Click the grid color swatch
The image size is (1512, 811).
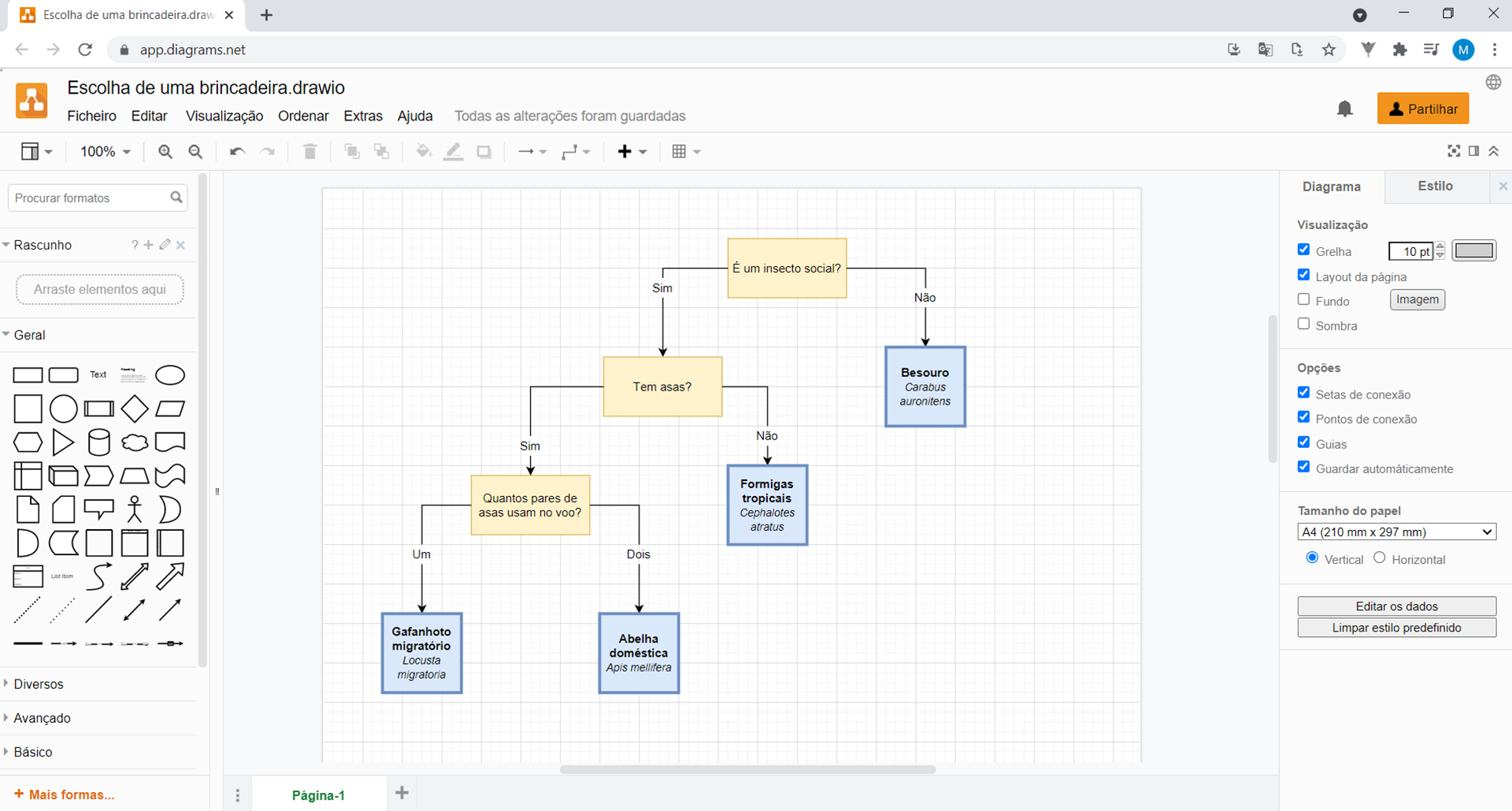click(1473, 250)
